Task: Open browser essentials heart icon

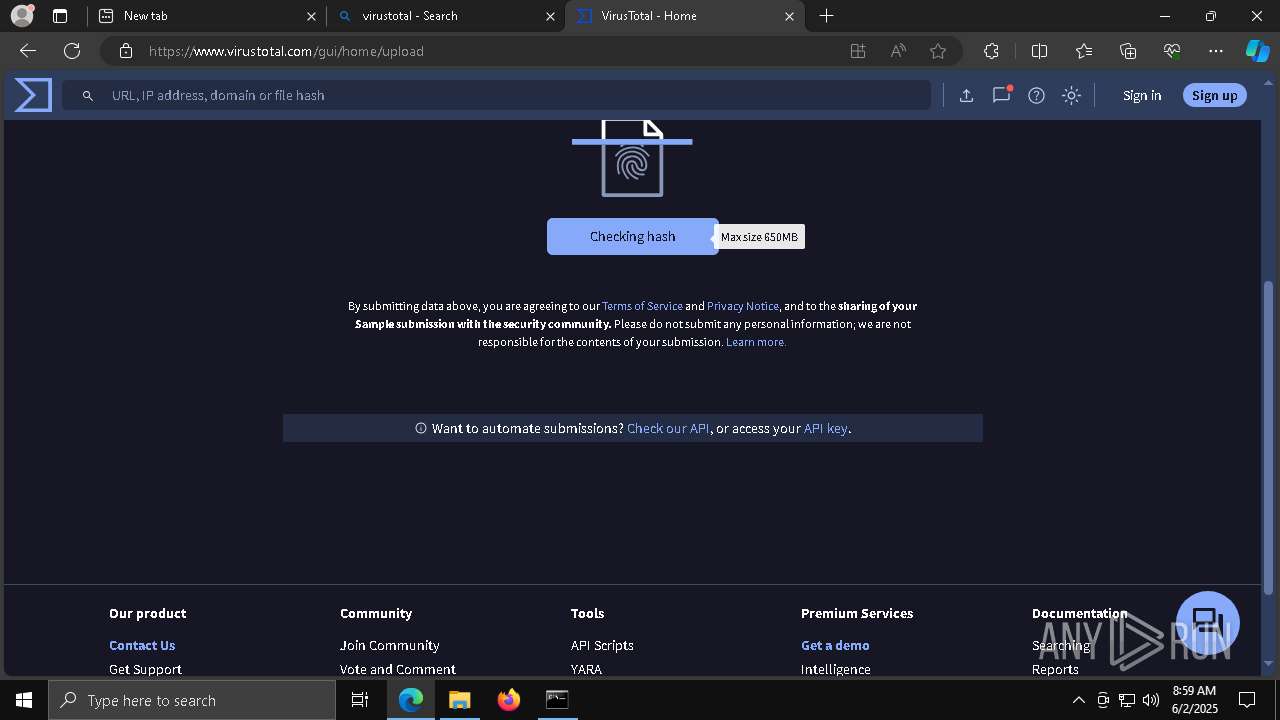Action: [1172, 51]
